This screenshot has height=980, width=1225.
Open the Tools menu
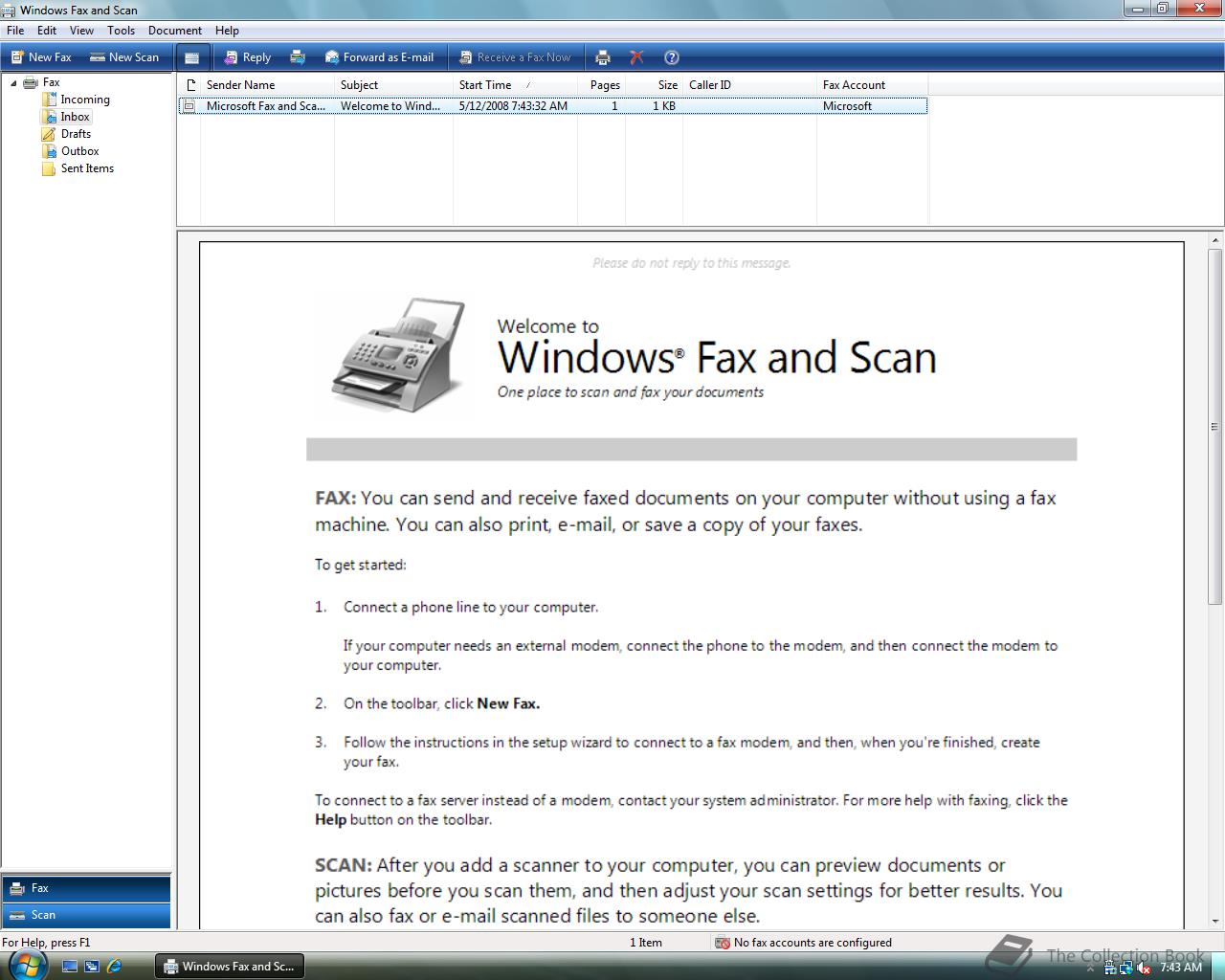point(121,31)
